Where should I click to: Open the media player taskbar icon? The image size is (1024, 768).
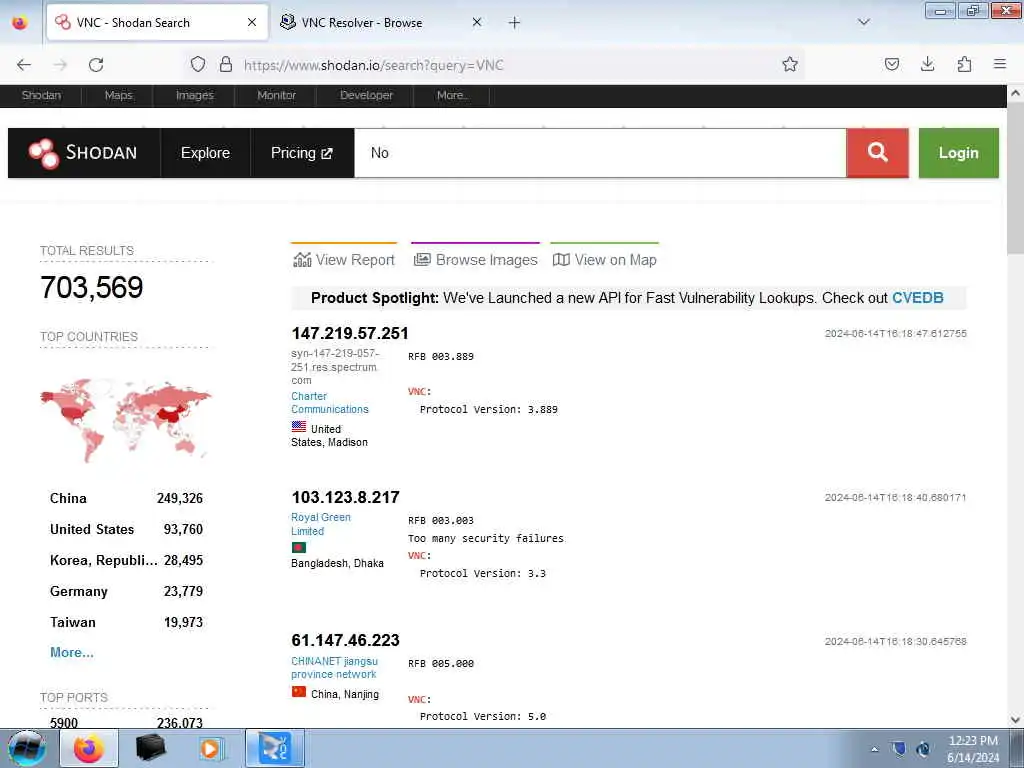[x=210, y=748]
